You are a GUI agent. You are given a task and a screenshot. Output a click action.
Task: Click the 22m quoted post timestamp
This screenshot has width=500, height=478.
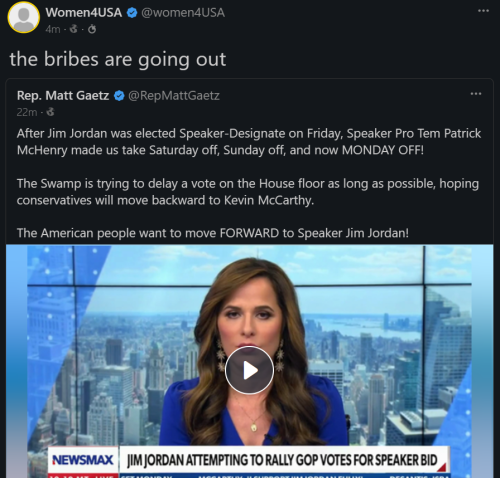tap(27, 112)
